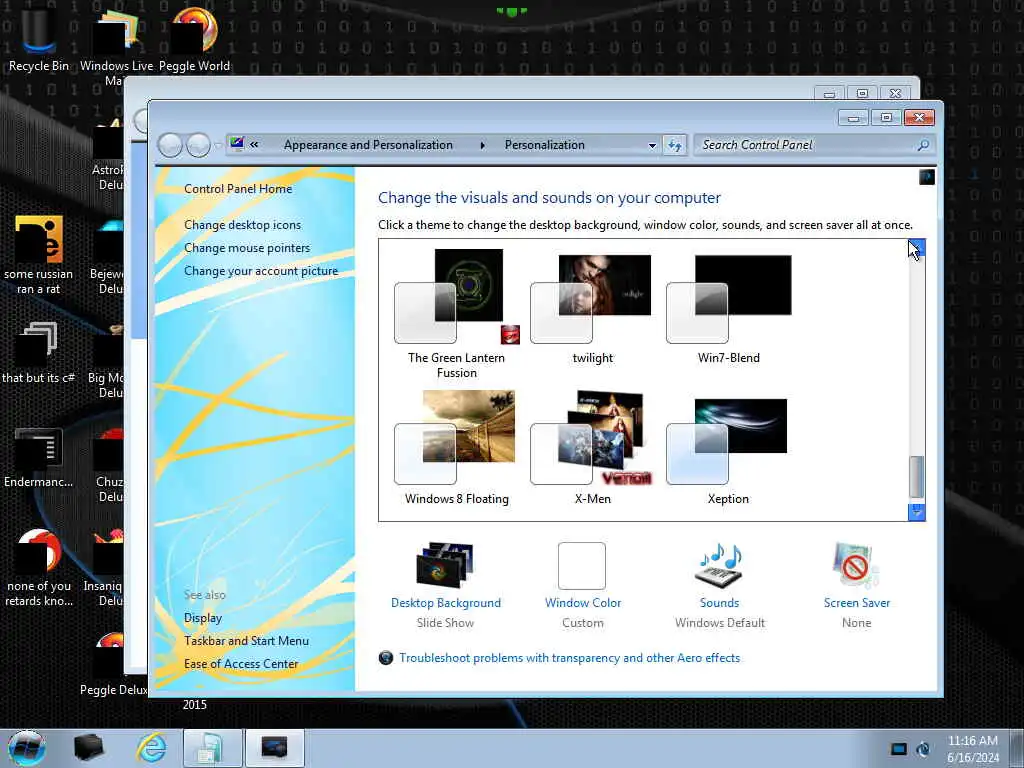Click the theme list scroll down arrow

pyautogui.click(x=917, y=512)
